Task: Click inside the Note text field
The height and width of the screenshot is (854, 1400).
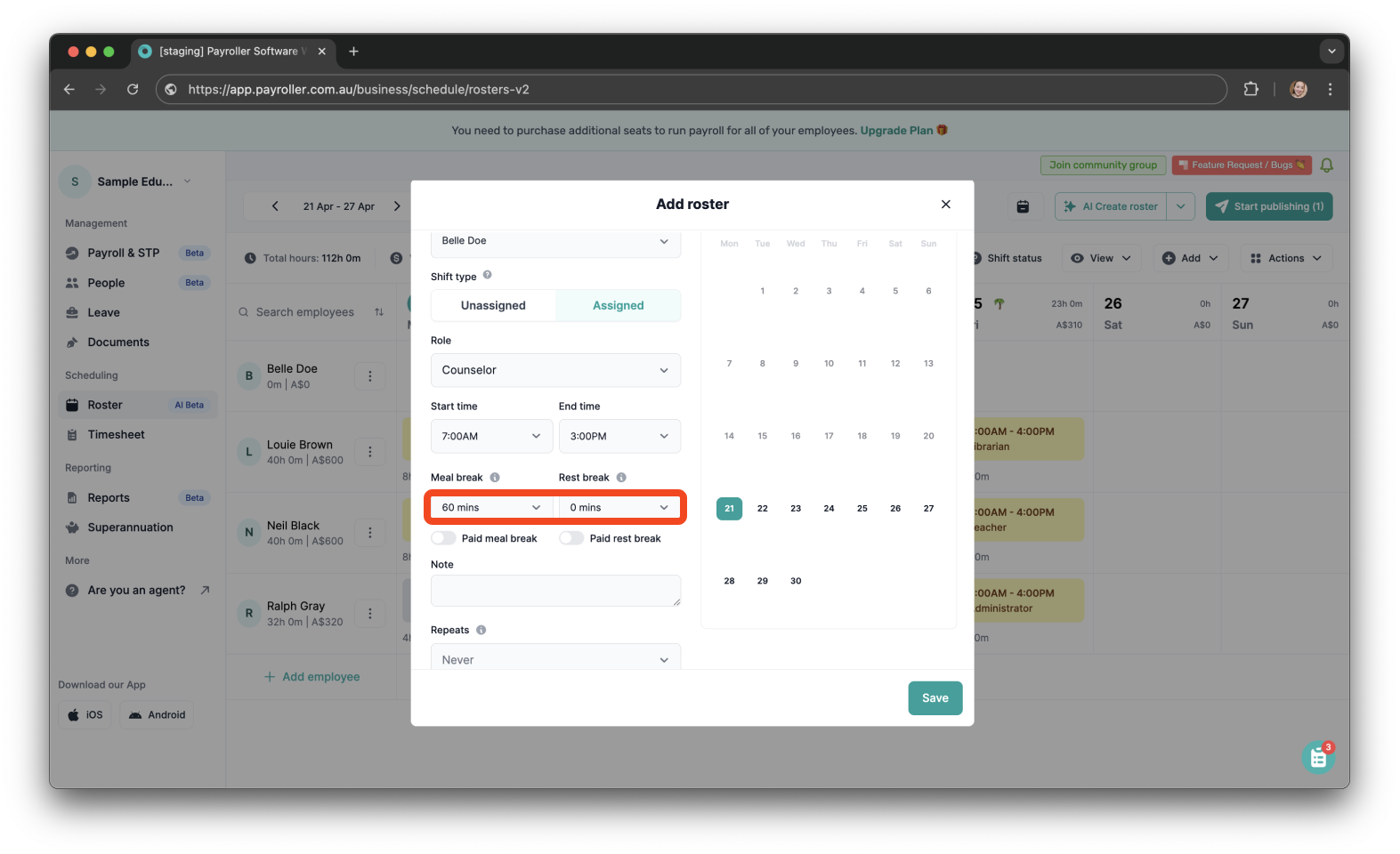Action: [555, 591]
